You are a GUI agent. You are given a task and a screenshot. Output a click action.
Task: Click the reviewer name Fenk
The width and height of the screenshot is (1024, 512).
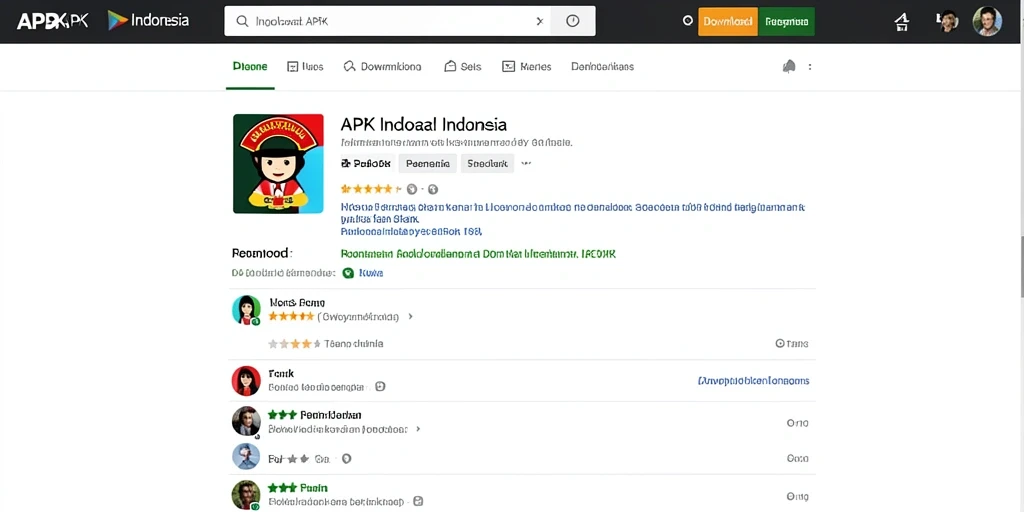(281, 374)
